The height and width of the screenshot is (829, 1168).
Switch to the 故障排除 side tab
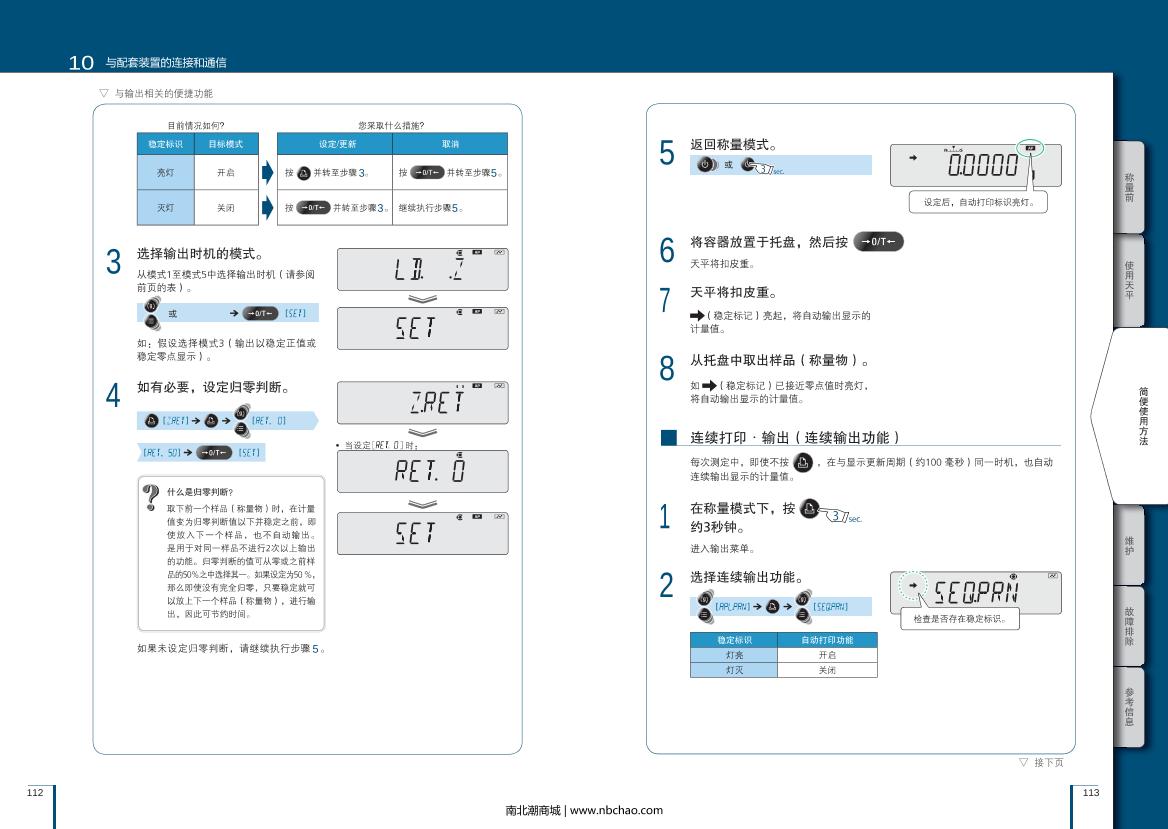[x=1129, y=625]
